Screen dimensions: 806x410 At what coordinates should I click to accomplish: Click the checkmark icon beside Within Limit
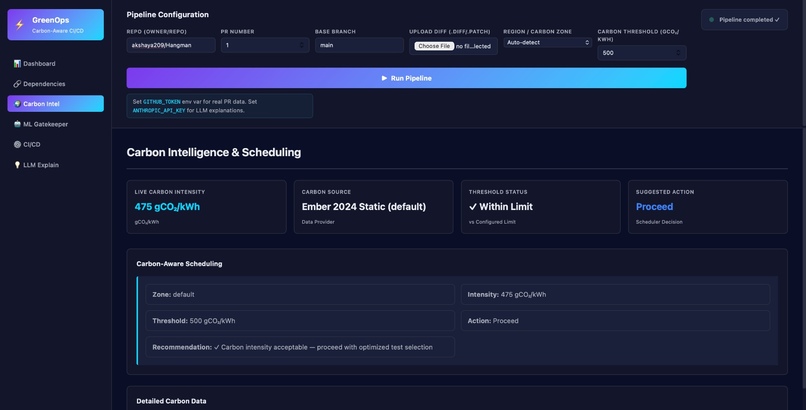[x=473, y=207]
